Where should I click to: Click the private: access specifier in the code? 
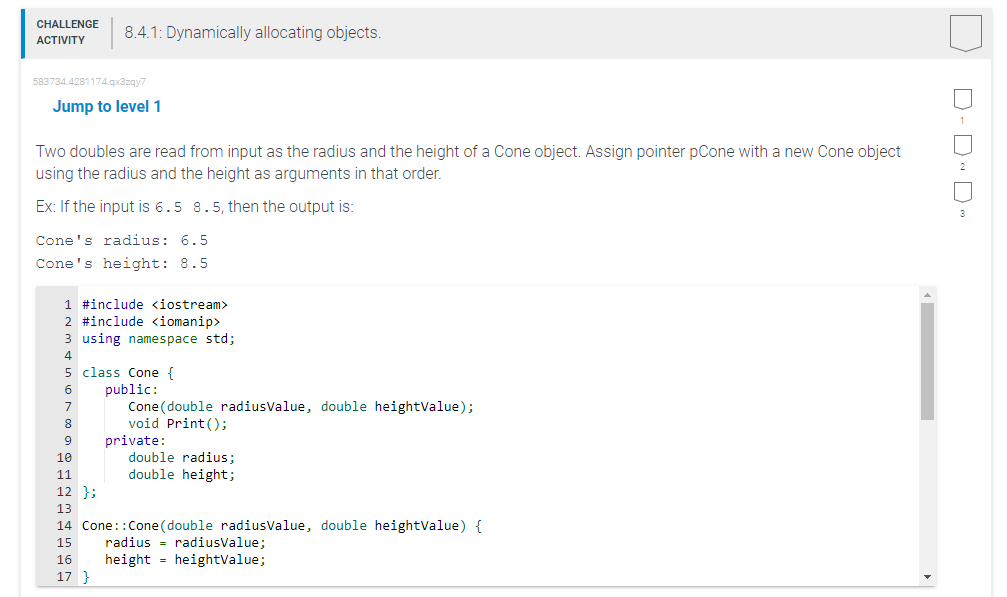tap(134, 440)
